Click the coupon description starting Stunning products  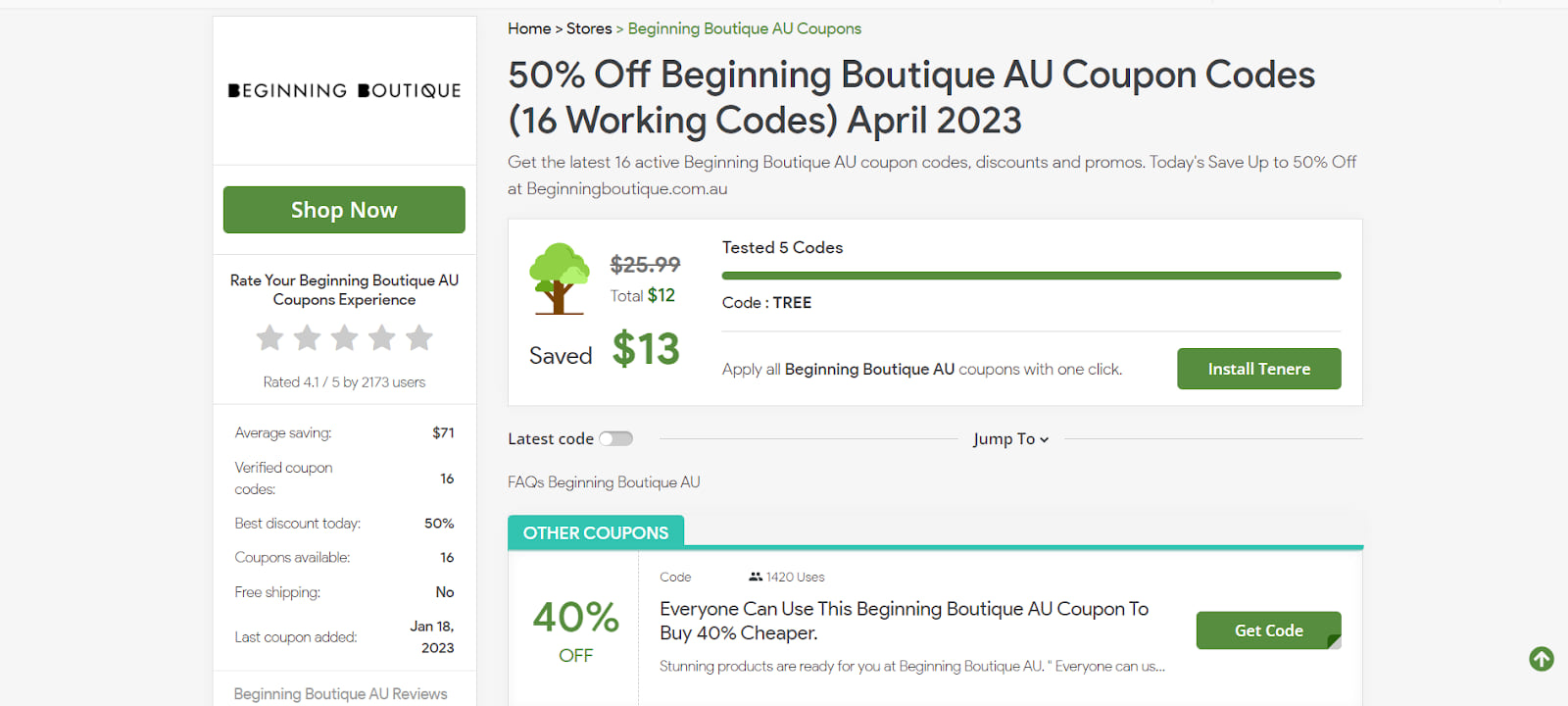tap(912, 666)
